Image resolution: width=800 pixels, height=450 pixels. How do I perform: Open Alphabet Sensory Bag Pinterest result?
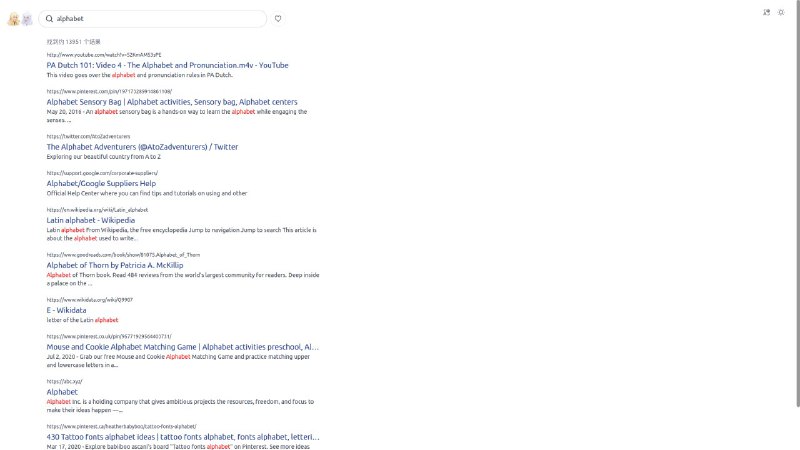[171, 101]
